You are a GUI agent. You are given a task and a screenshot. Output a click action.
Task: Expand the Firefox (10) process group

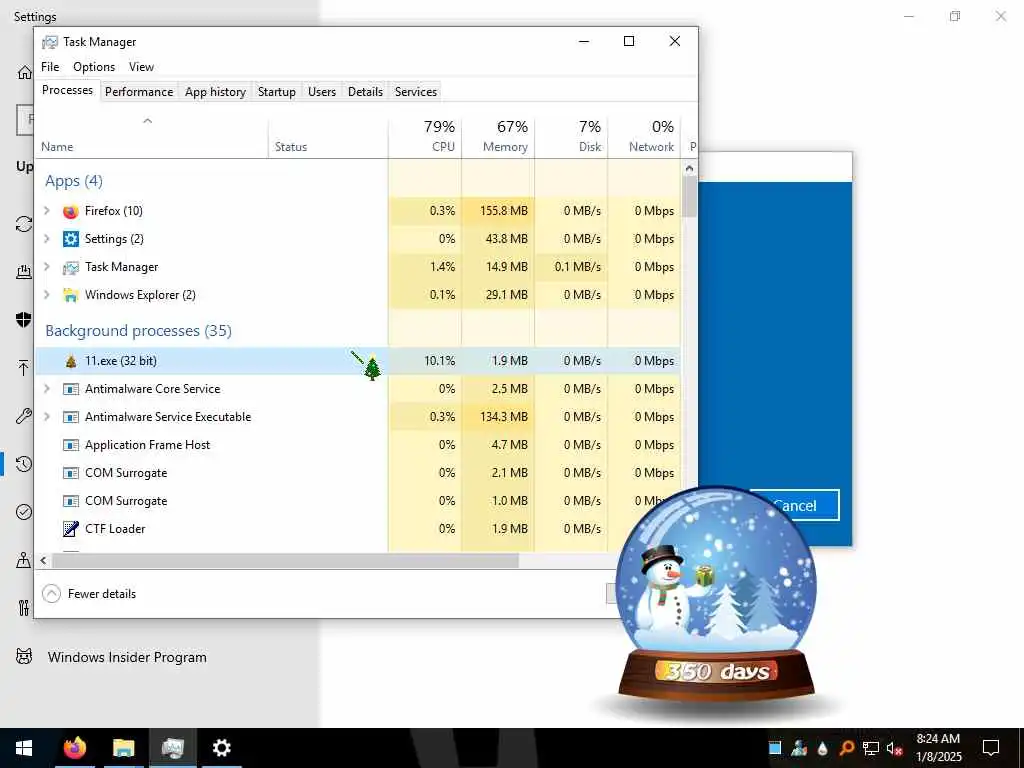pyautogui.click(x=47, y=210)
